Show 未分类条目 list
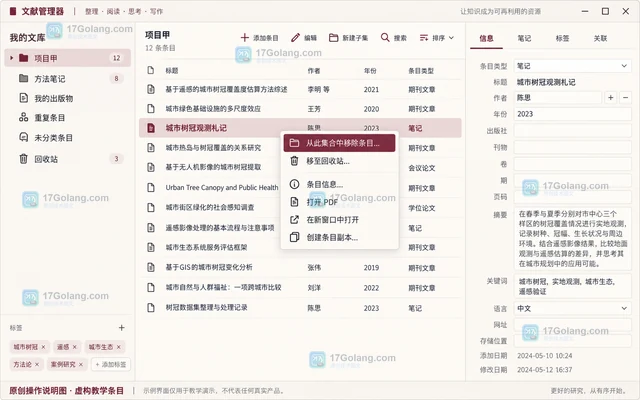The width and height of the screenshot is (640, 400). [x=67, y=138]
